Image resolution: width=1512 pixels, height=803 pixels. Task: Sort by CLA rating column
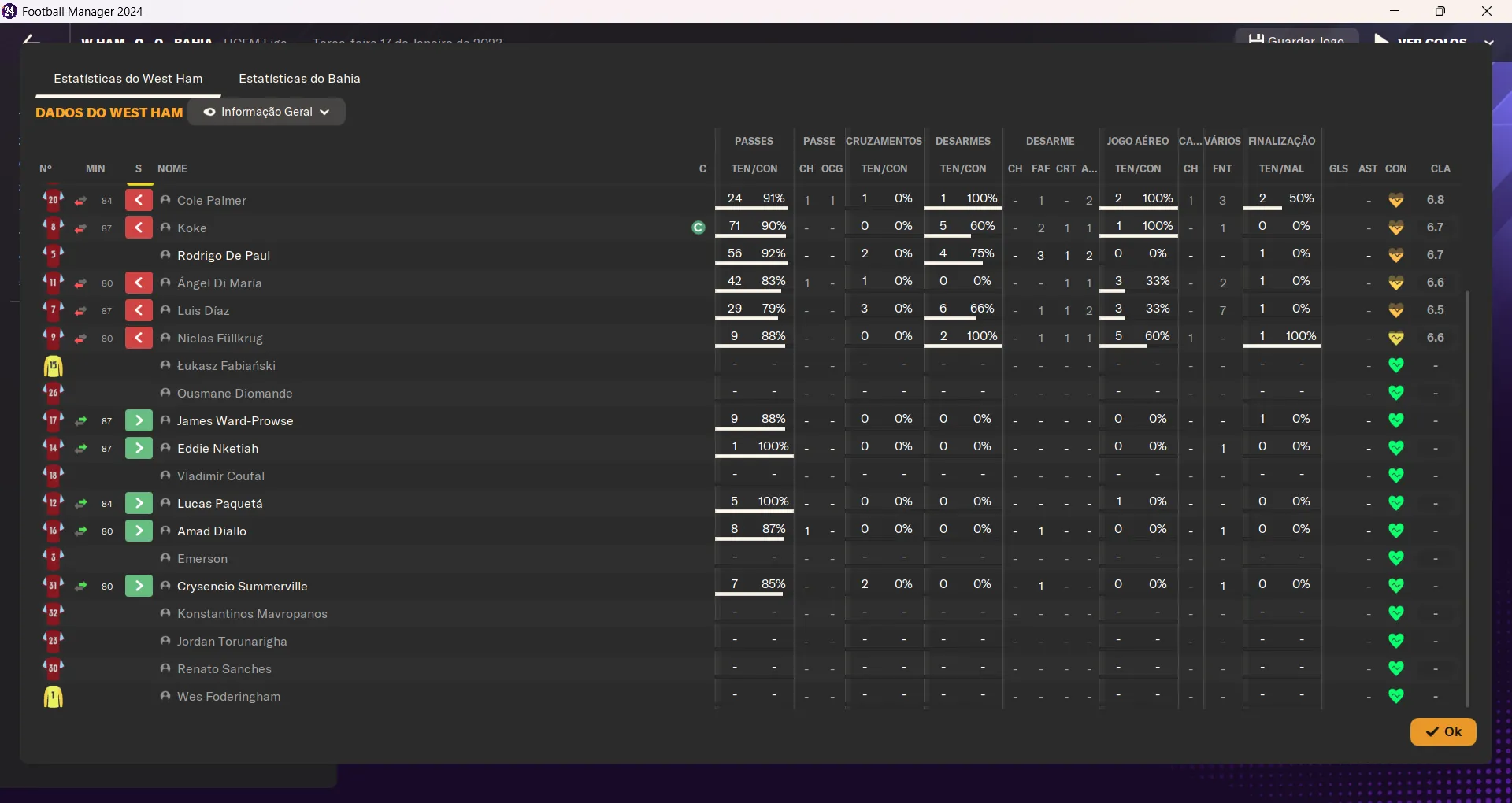click(x=1440, y=168)
